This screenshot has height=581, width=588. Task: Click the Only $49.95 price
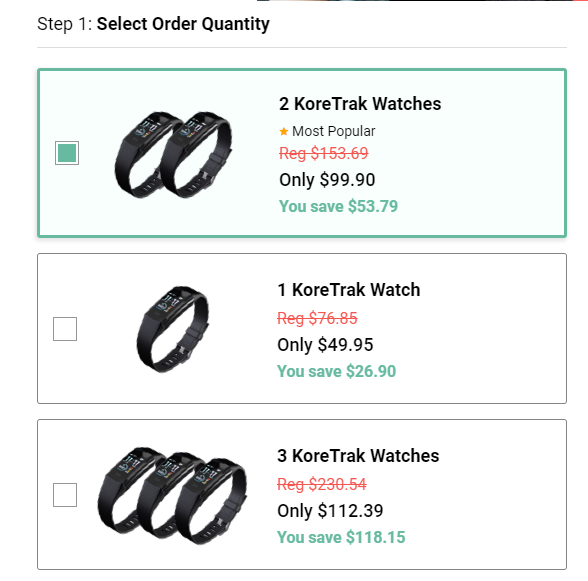325,345
